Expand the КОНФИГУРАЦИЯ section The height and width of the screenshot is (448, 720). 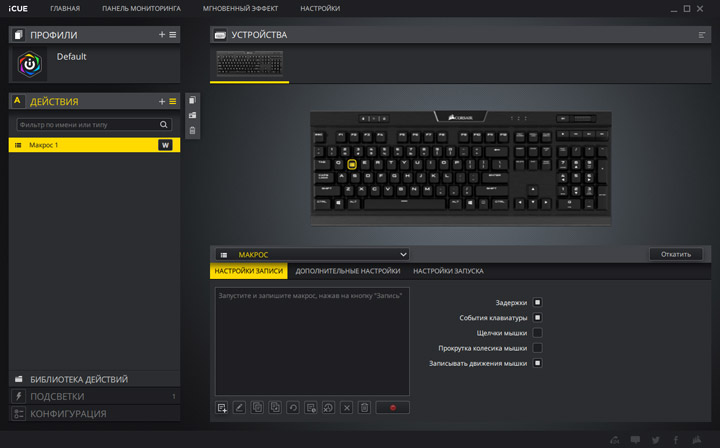94,414
